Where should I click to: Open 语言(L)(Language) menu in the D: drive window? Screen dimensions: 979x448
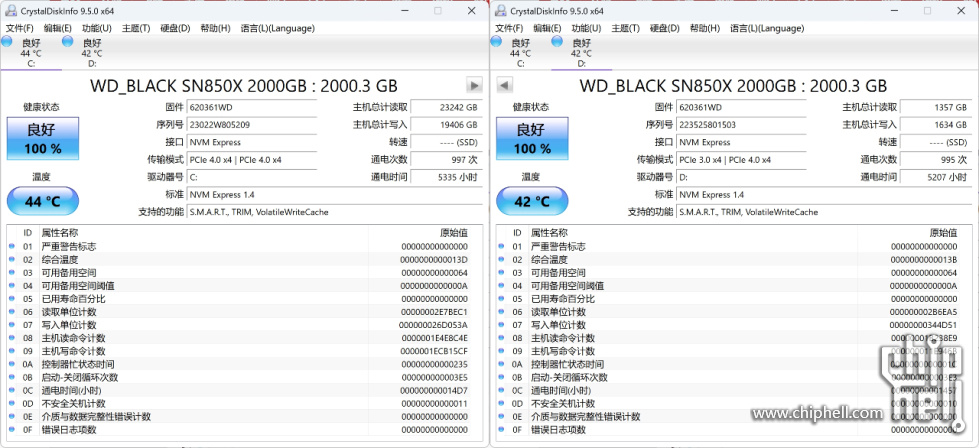(767, 28)
